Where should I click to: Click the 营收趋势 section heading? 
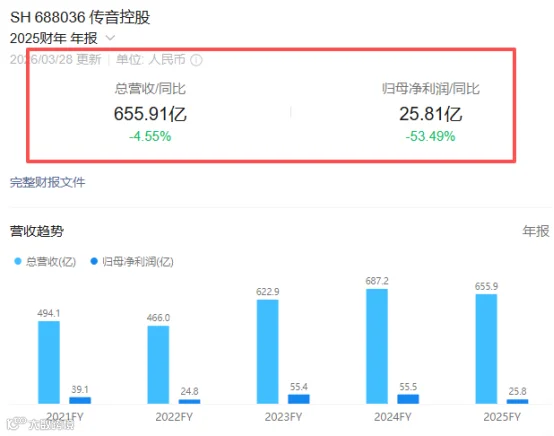tap(37, 231)
